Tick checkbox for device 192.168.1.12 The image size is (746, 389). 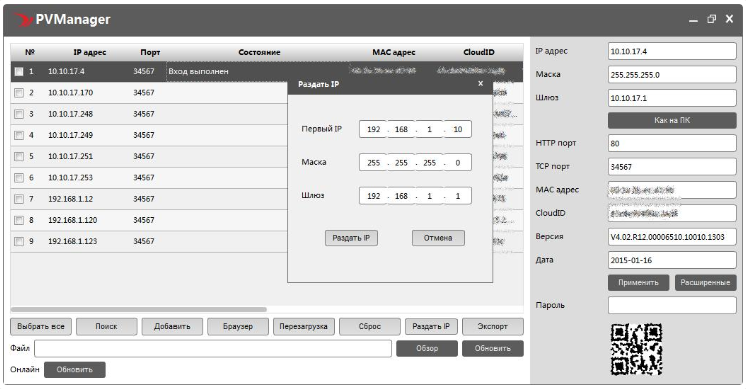click(19, 199)
